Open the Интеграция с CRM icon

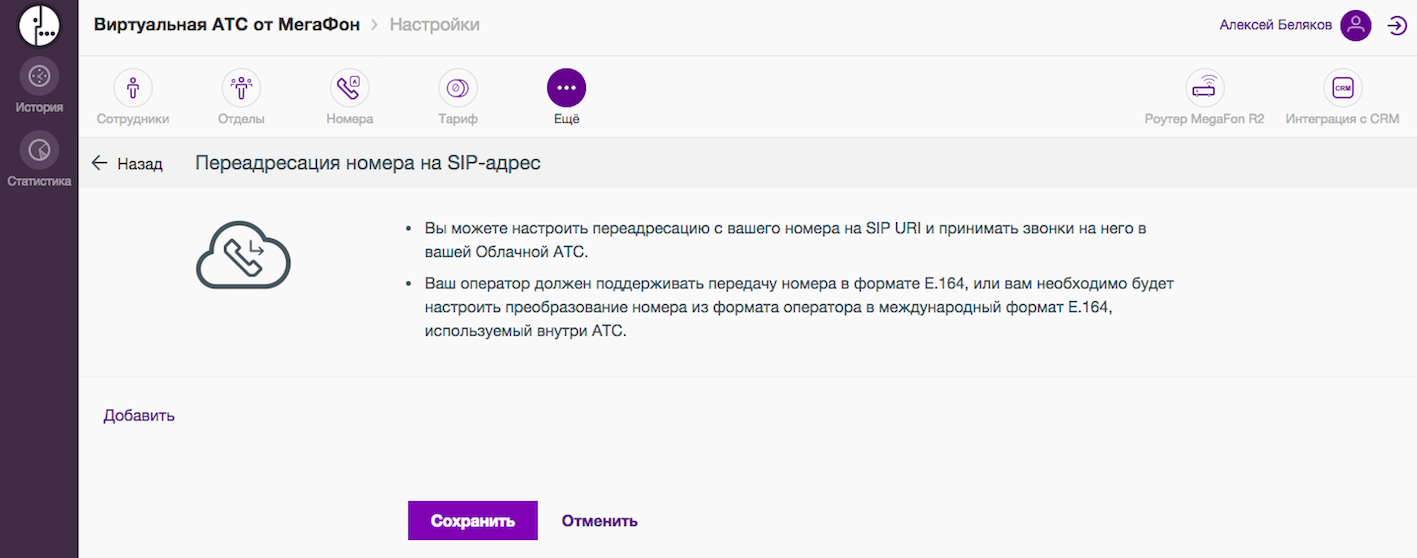[x=1342, y=89]
